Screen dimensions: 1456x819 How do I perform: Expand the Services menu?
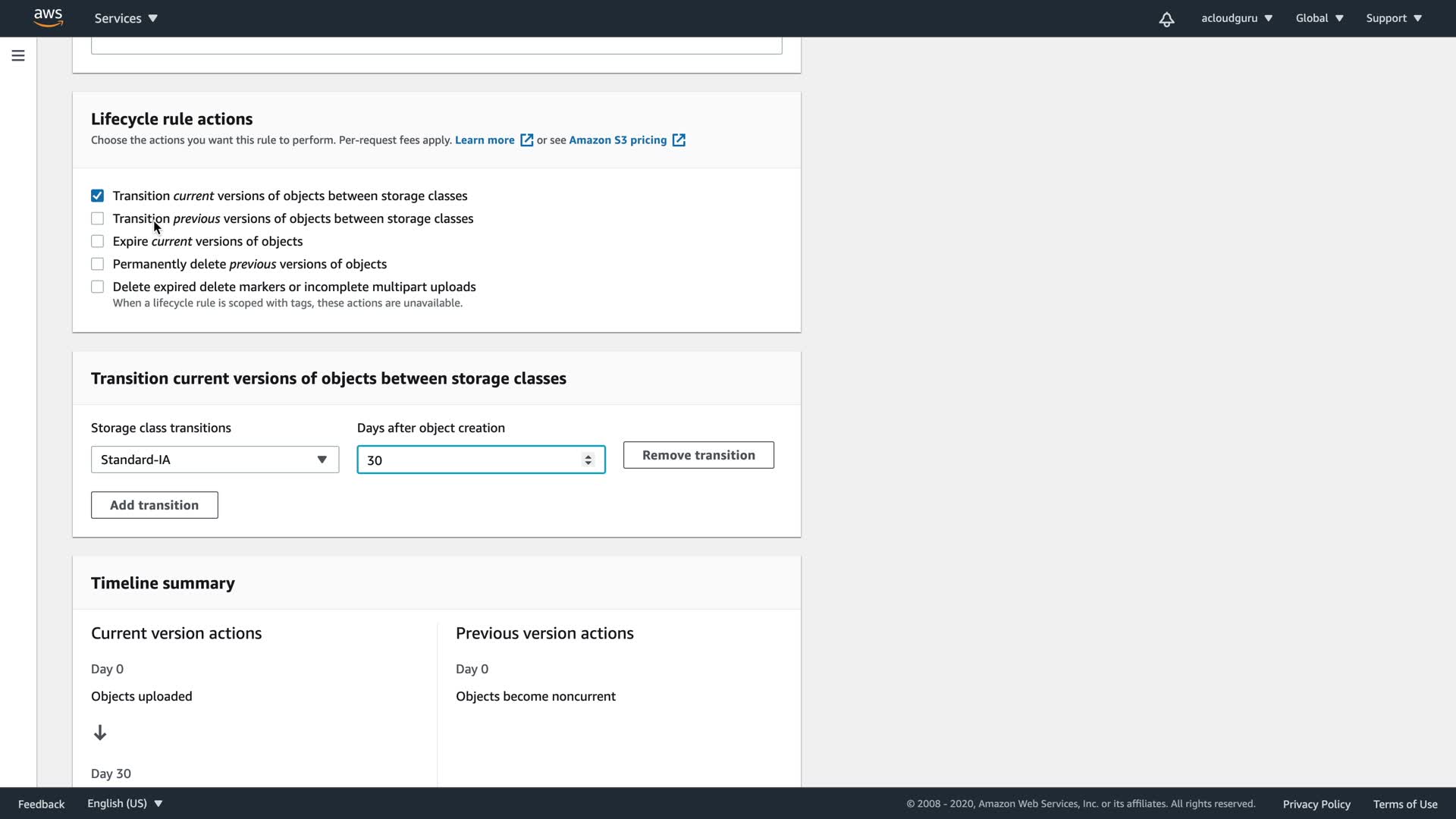tap(126, 18)
